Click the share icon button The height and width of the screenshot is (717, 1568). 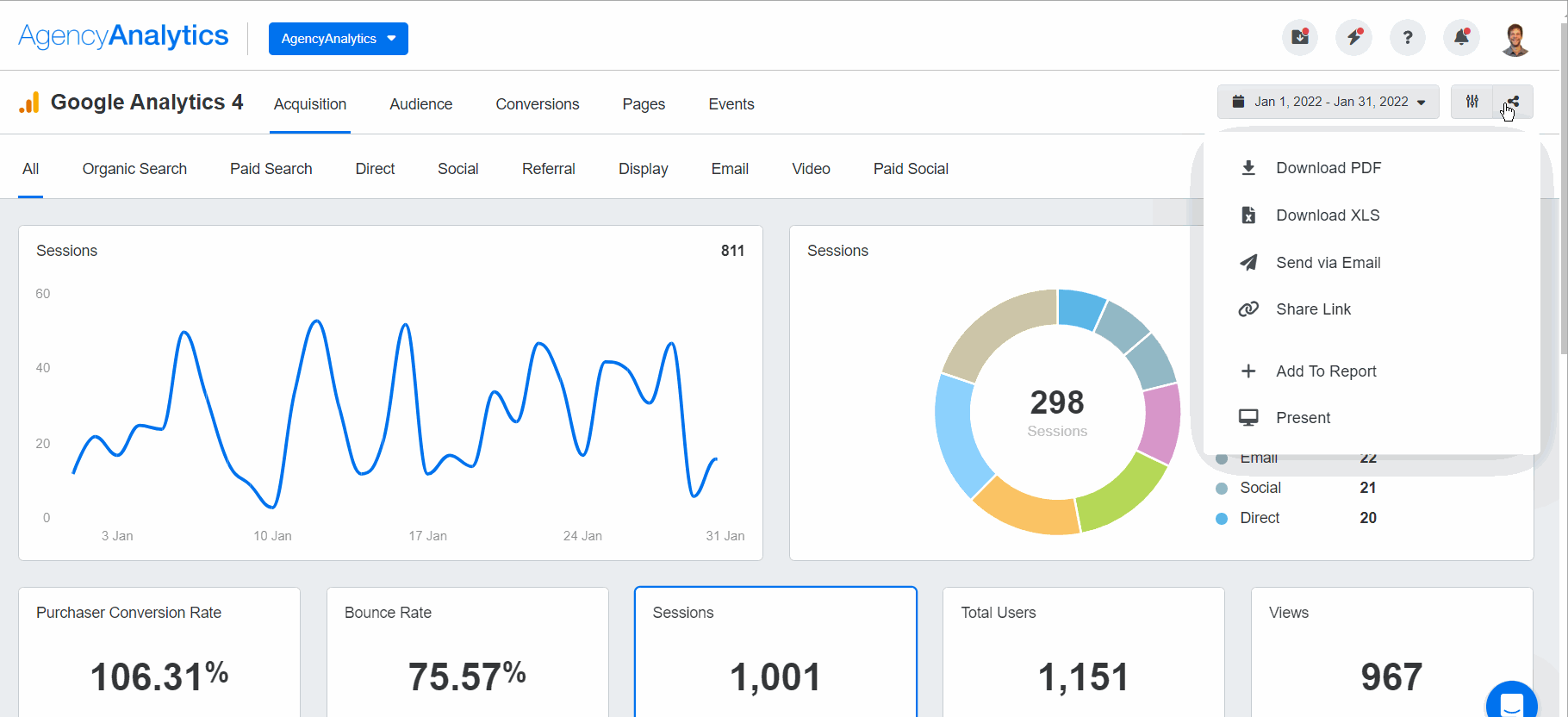(x=1513, y=102)
